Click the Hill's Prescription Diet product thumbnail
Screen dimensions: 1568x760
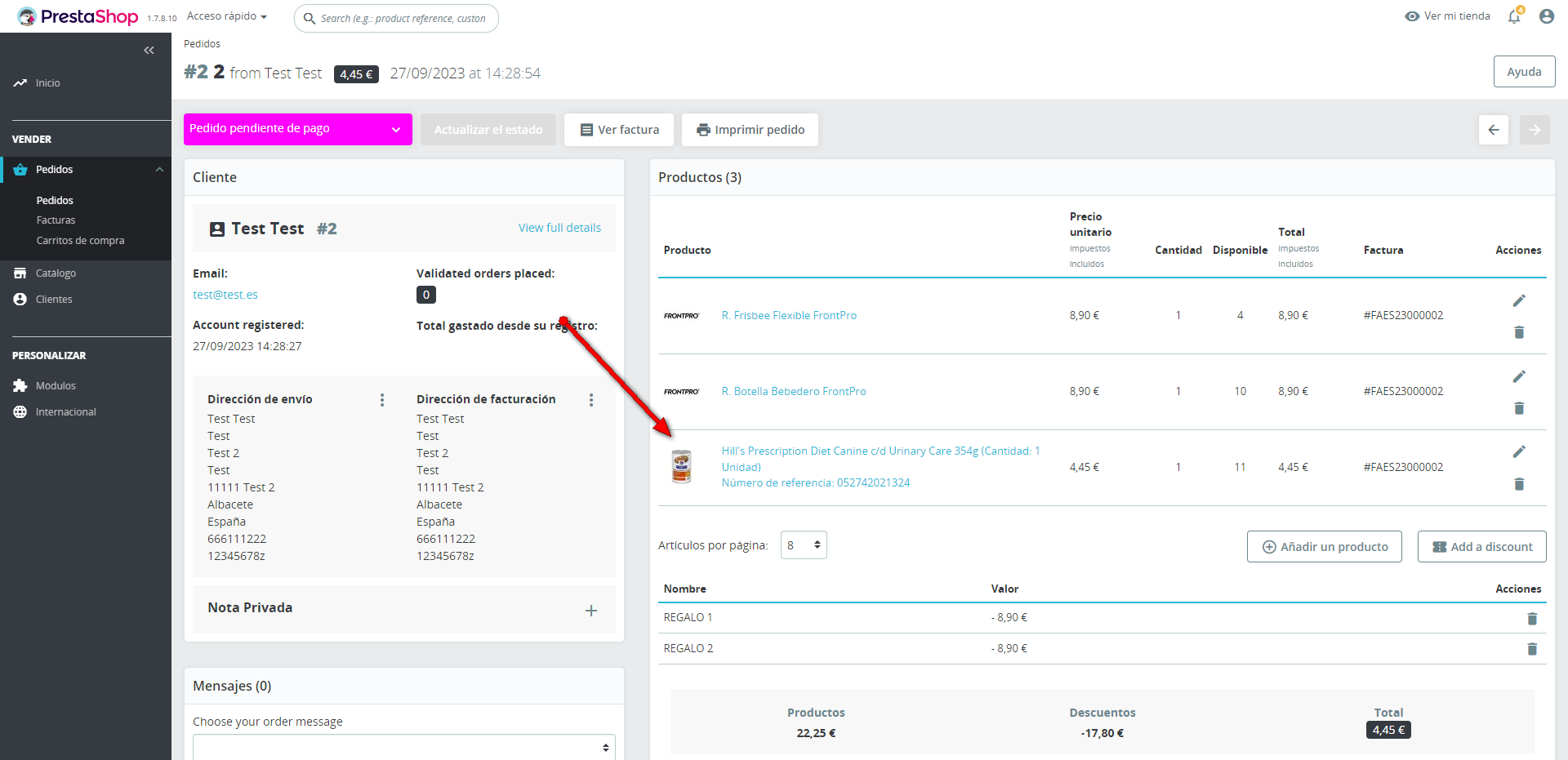[681, 467]
